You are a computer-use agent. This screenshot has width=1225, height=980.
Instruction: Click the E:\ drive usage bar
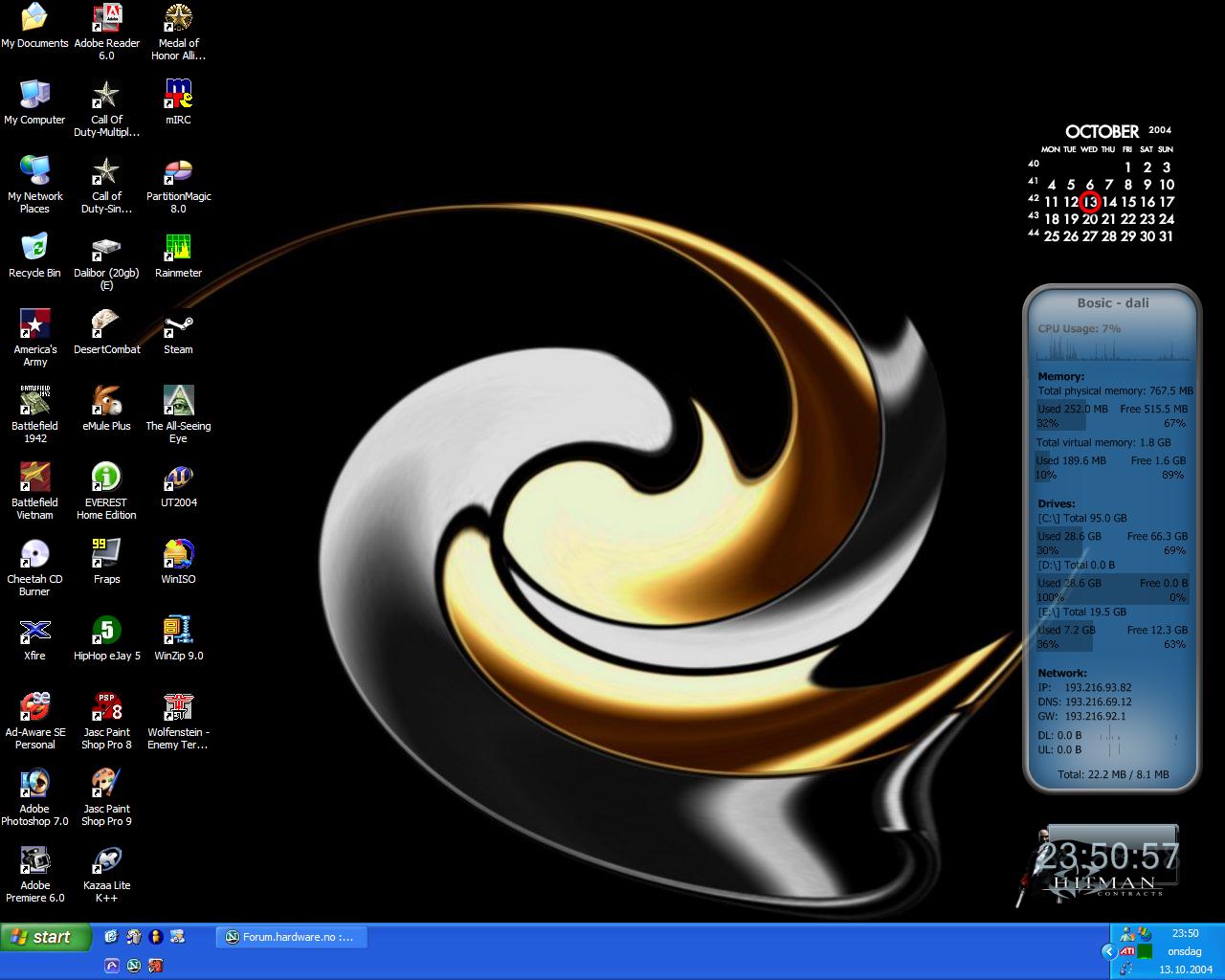point(1112,636)
